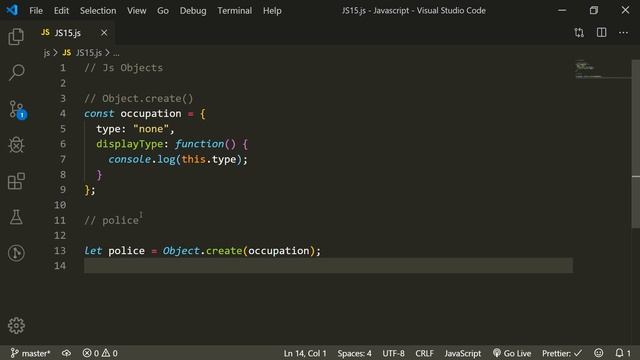
Task: Open the errors and warnings counter
Action: click(x=100, y=353)
